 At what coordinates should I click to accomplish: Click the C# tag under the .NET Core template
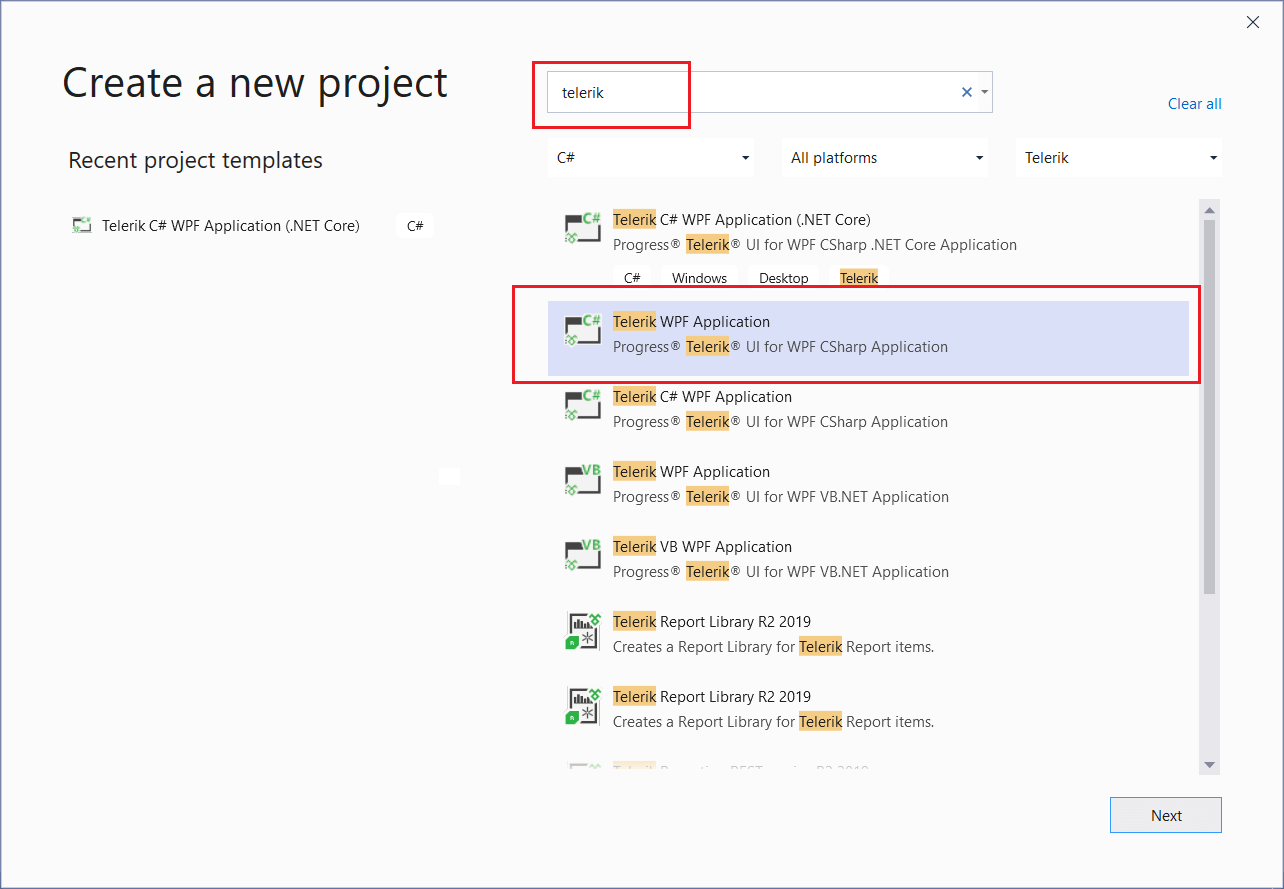tap(632, 278)
